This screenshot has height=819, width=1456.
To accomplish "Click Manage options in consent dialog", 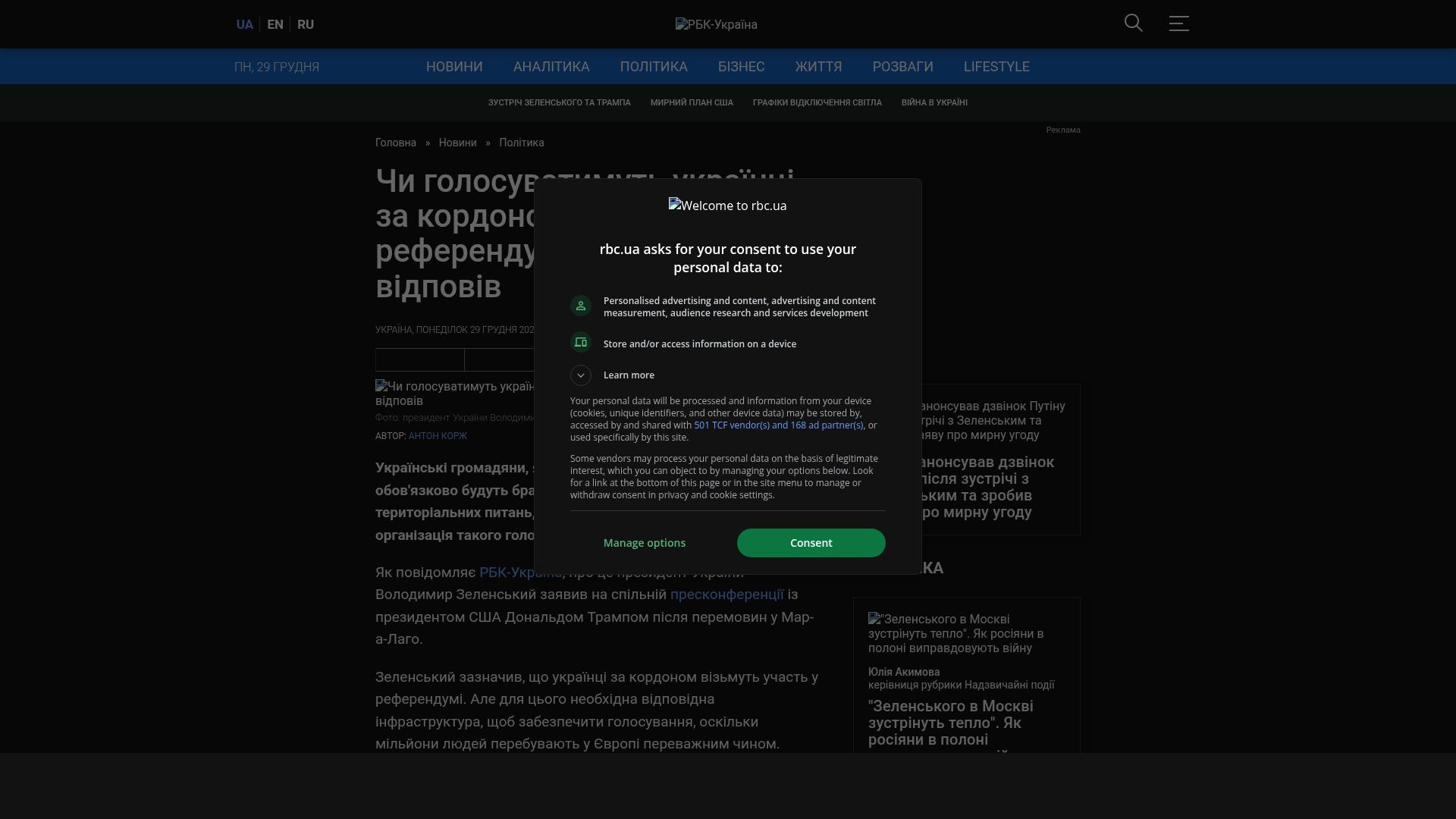I will tap(645, 543).
